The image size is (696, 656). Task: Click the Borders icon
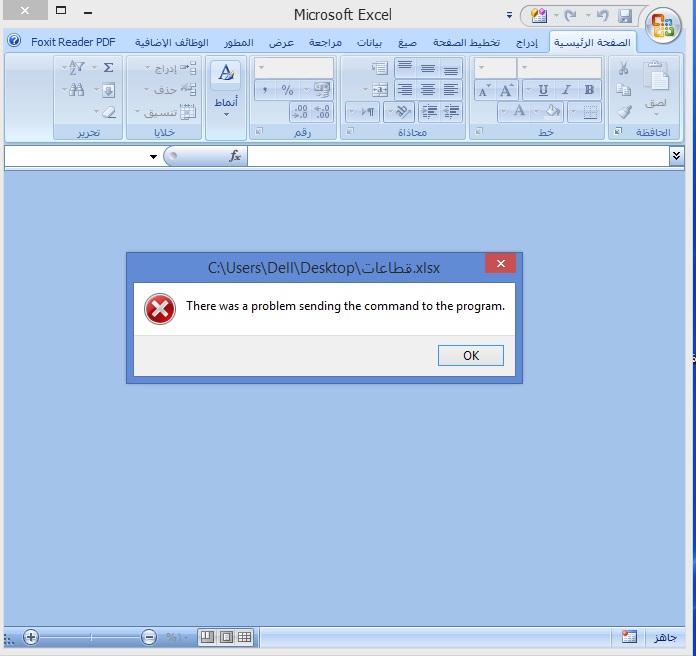pyautogui.click(x=590, y=112)
